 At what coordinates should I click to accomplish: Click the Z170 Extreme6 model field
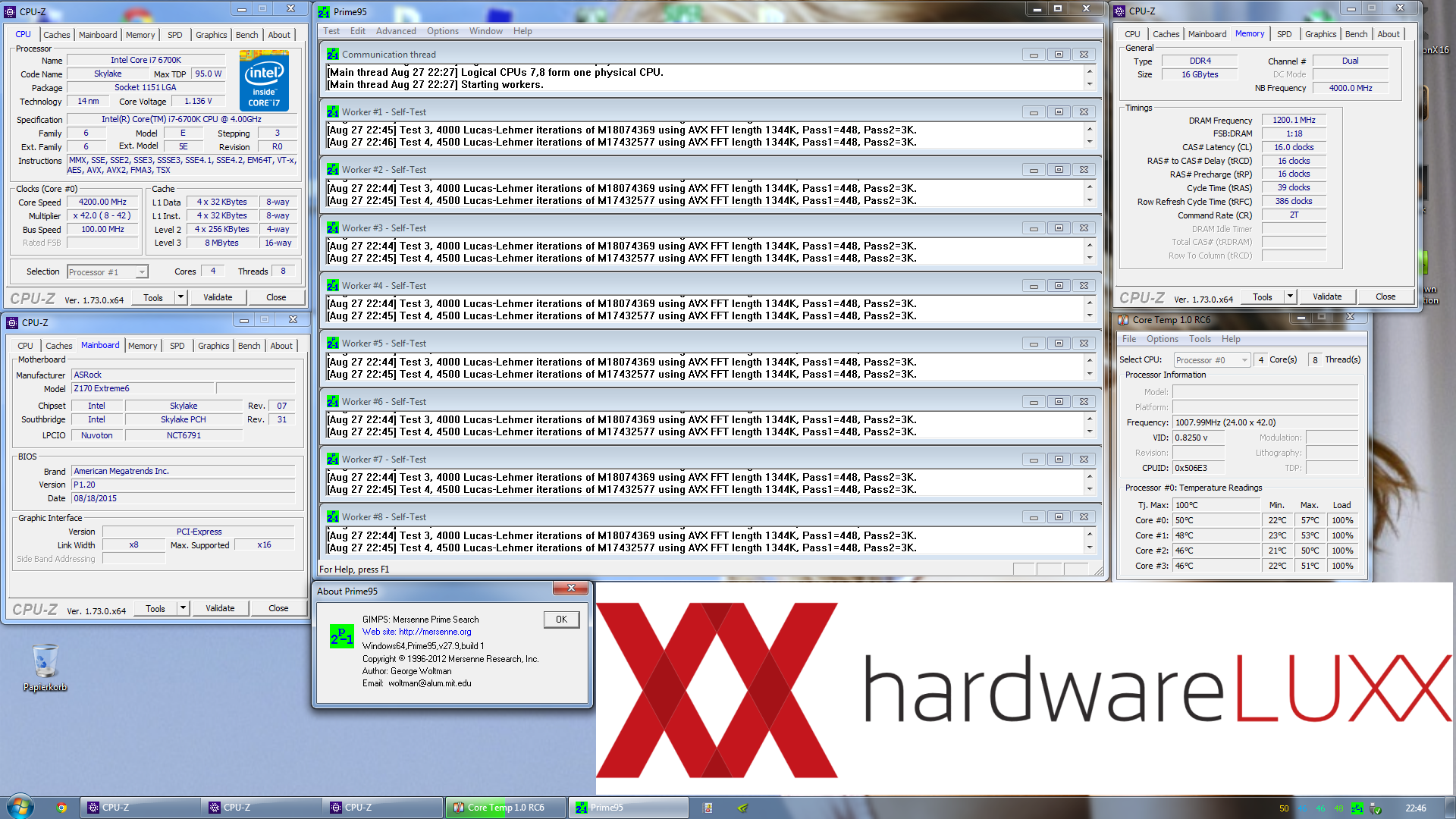tap(143, 388)
